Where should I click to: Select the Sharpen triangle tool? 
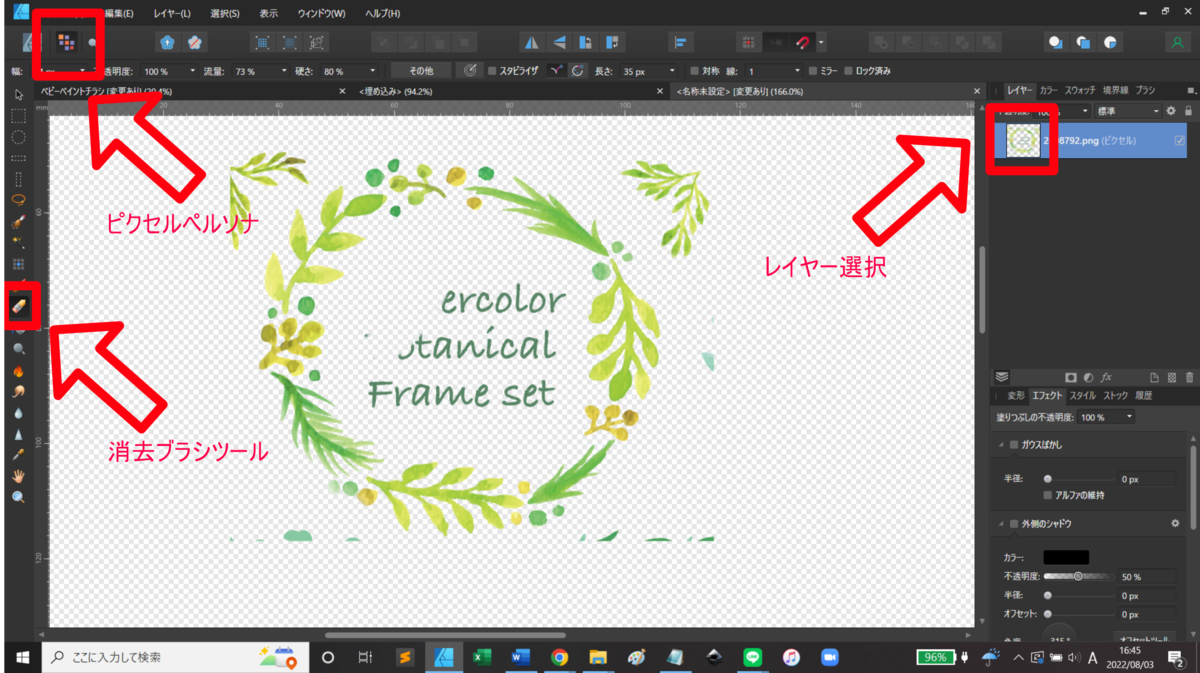tap(18, 434)
